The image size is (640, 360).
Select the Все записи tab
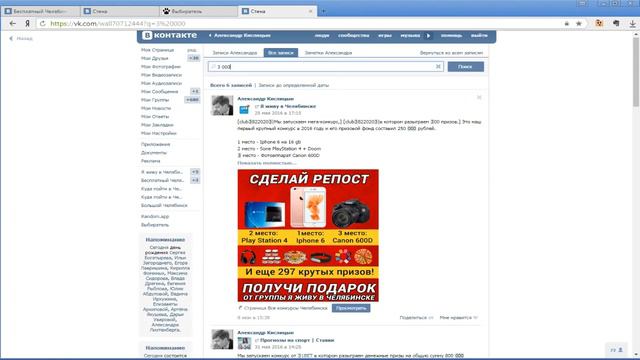[281, 53]
